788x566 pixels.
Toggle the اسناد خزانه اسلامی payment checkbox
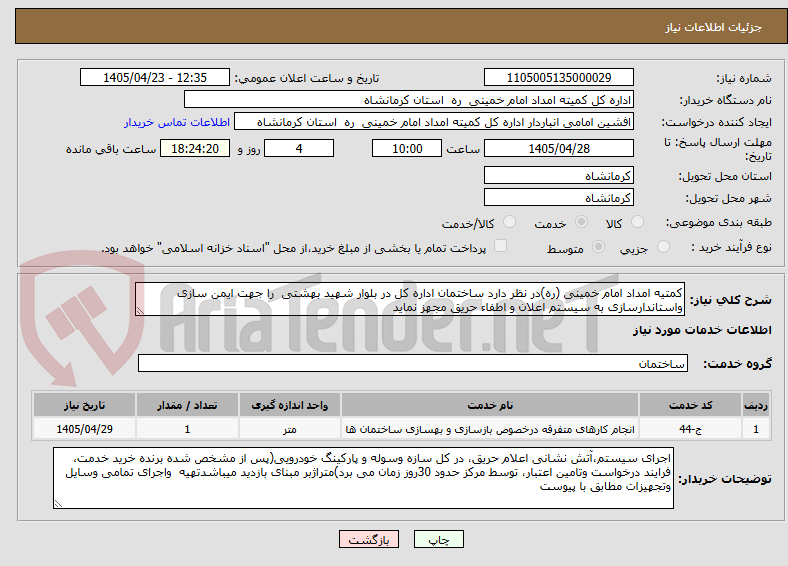click(501, 246)
